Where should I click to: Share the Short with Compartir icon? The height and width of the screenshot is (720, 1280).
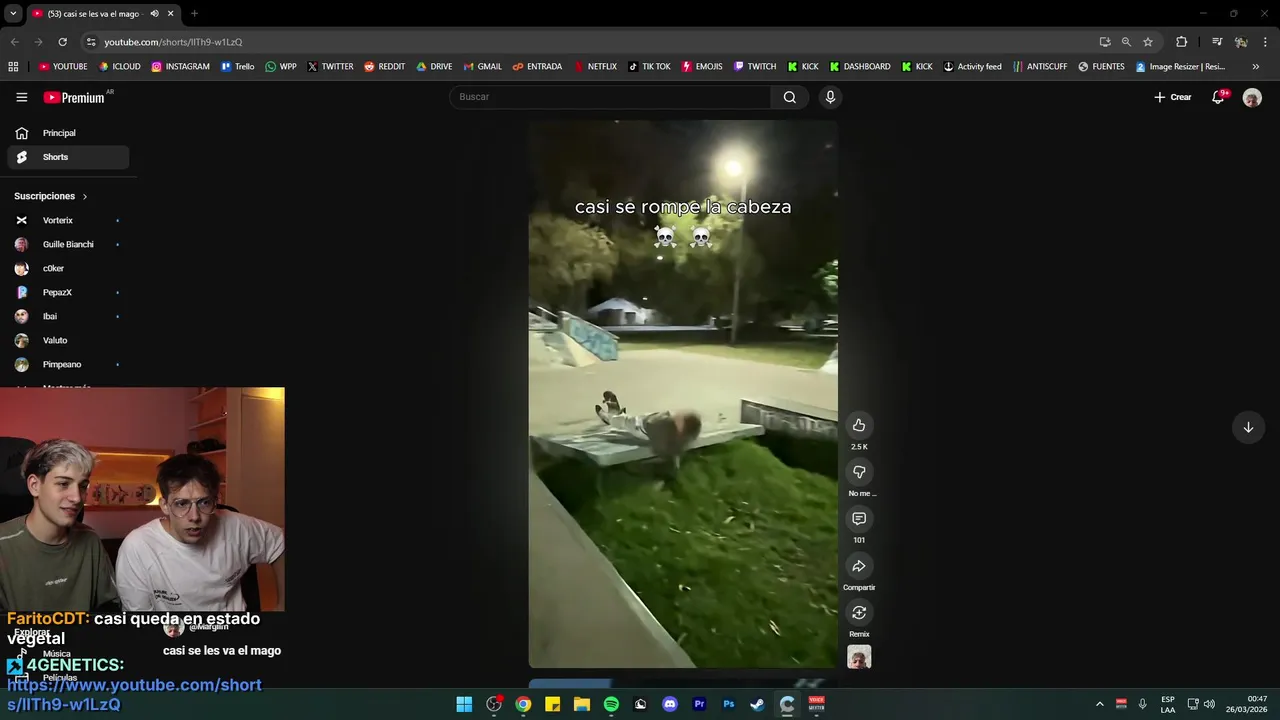[859, 566]
